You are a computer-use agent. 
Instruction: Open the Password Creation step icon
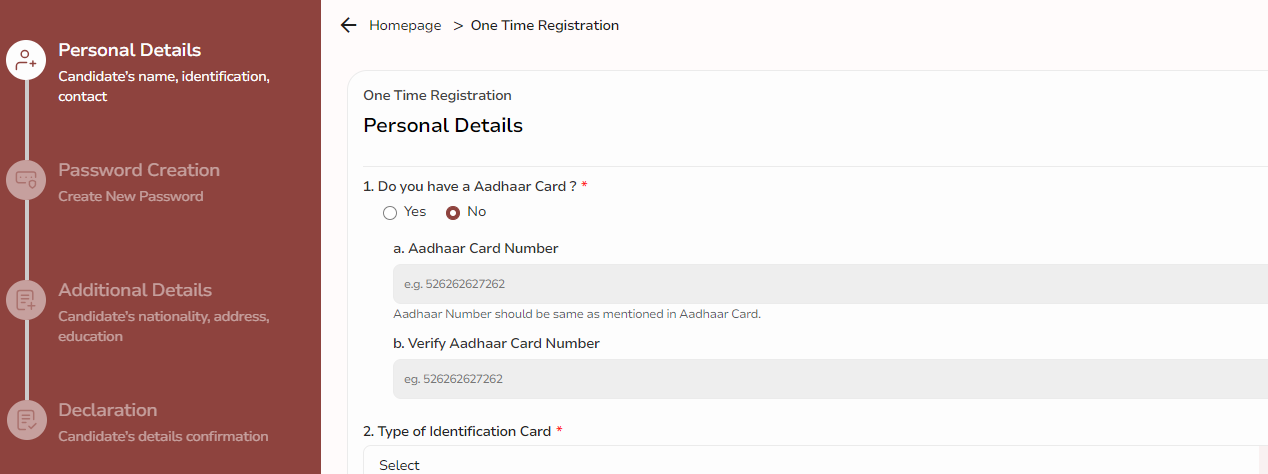coord(26,180)
